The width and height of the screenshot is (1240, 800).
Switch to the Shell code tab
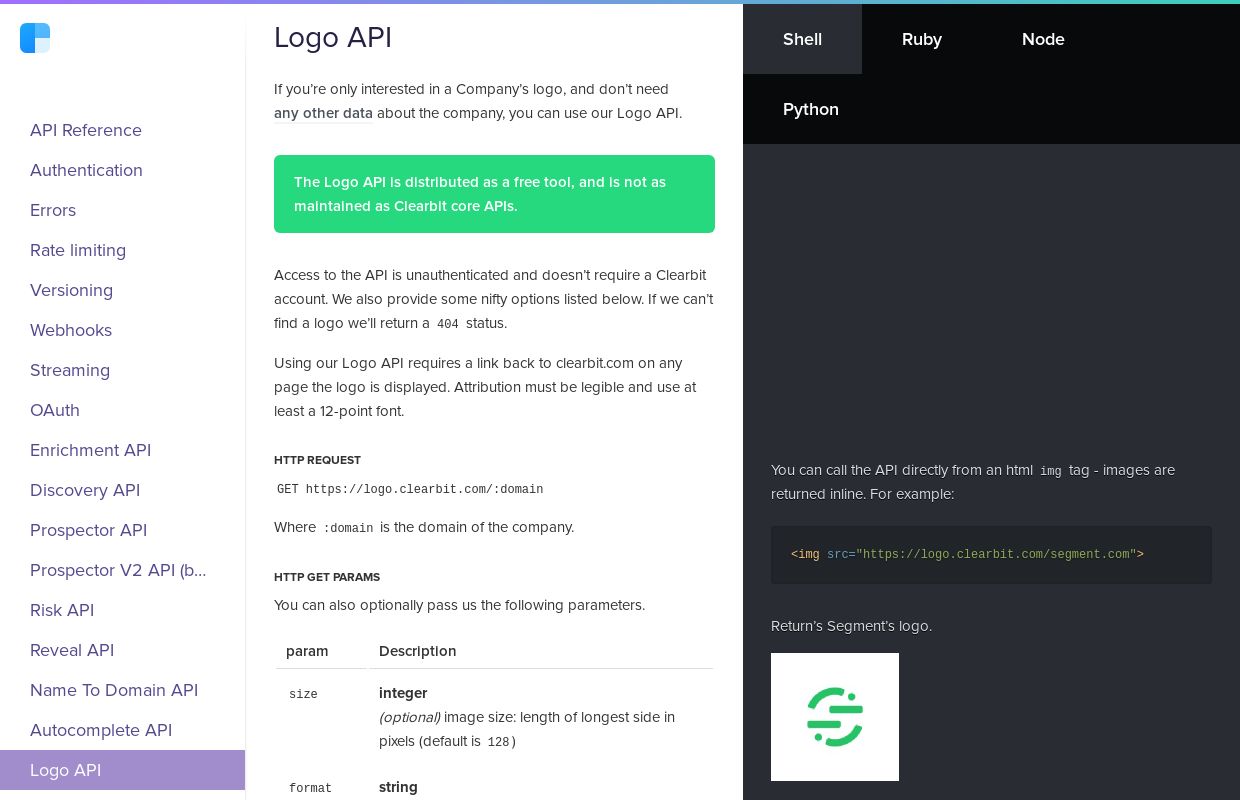[x=802, y=39]
